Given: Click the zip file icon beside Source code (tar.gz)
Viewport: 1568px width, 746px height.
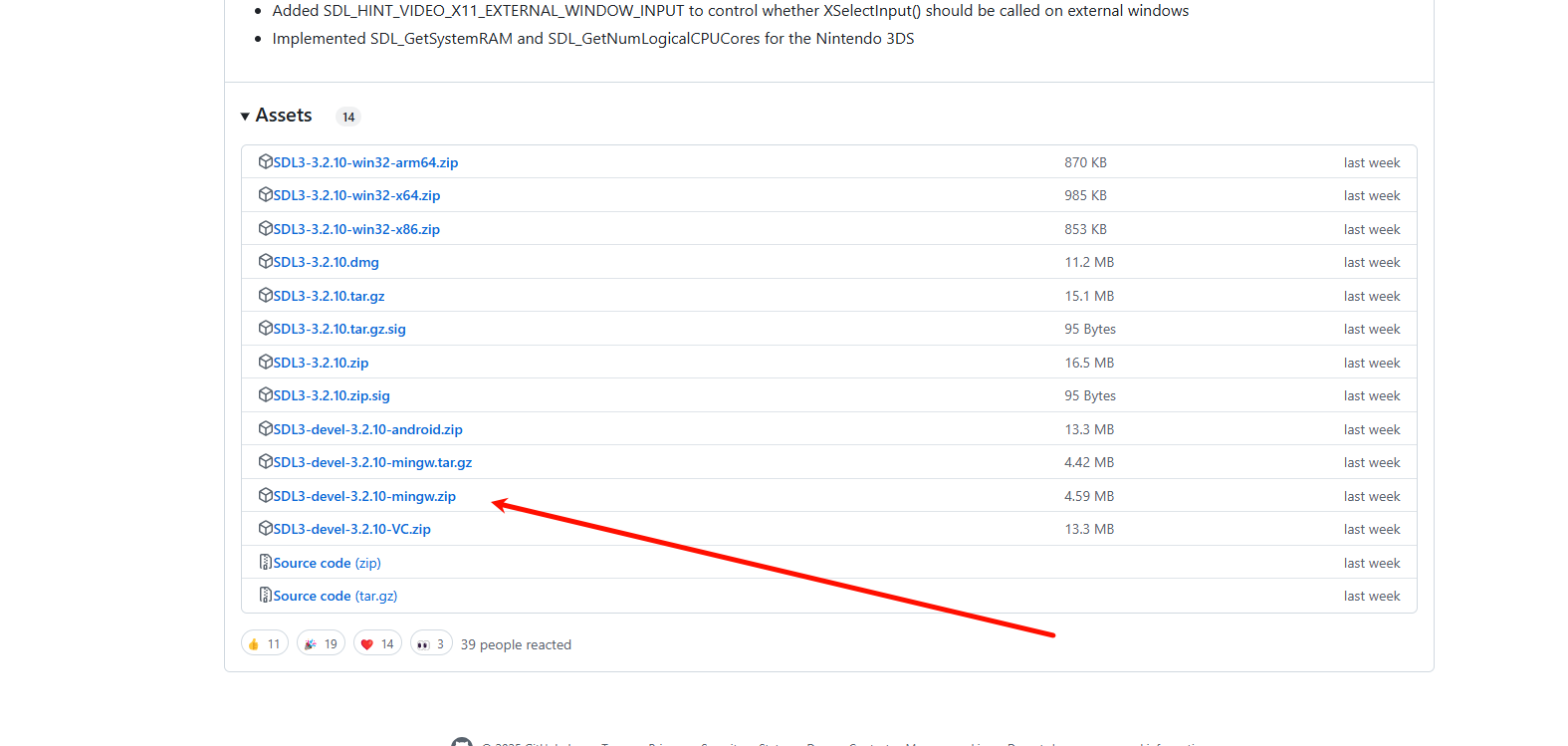Looking at the screenshot, I should [266, 595].
